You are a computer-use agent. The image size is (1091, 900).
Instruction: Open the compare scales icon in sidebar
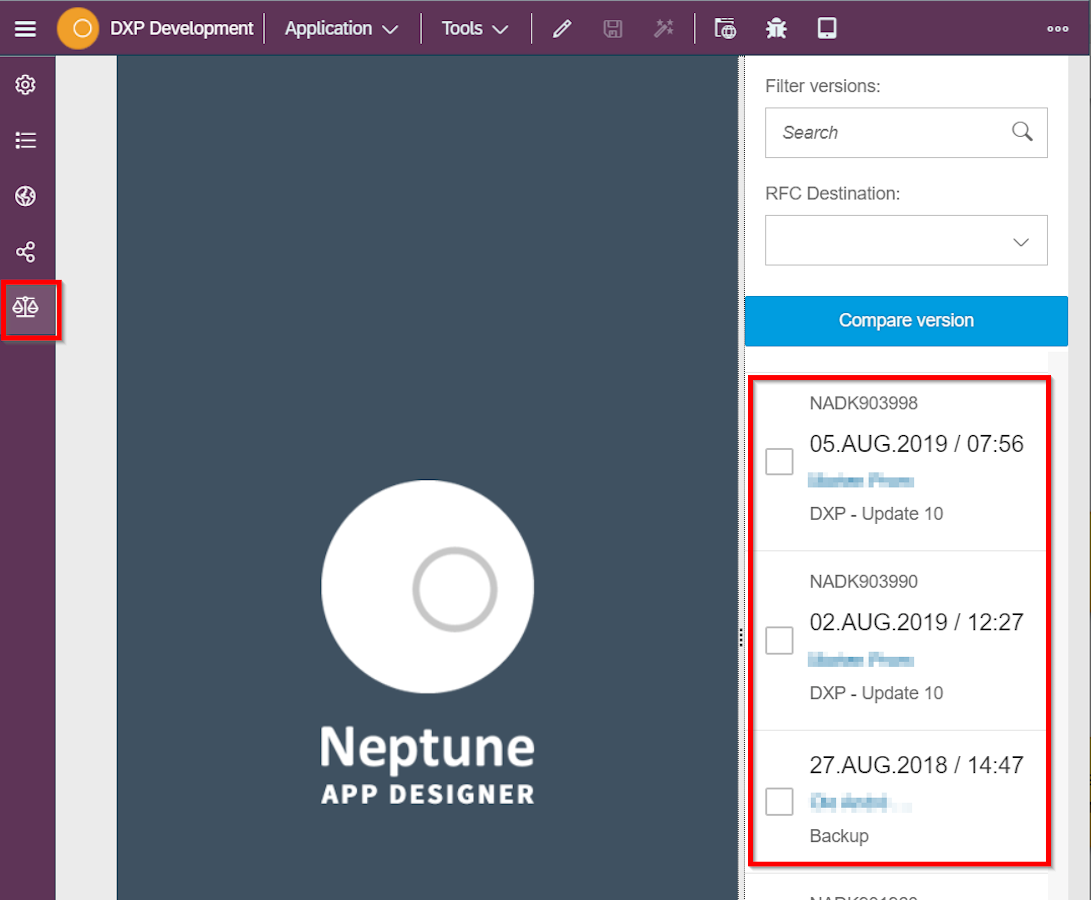[x=26, y=307]
